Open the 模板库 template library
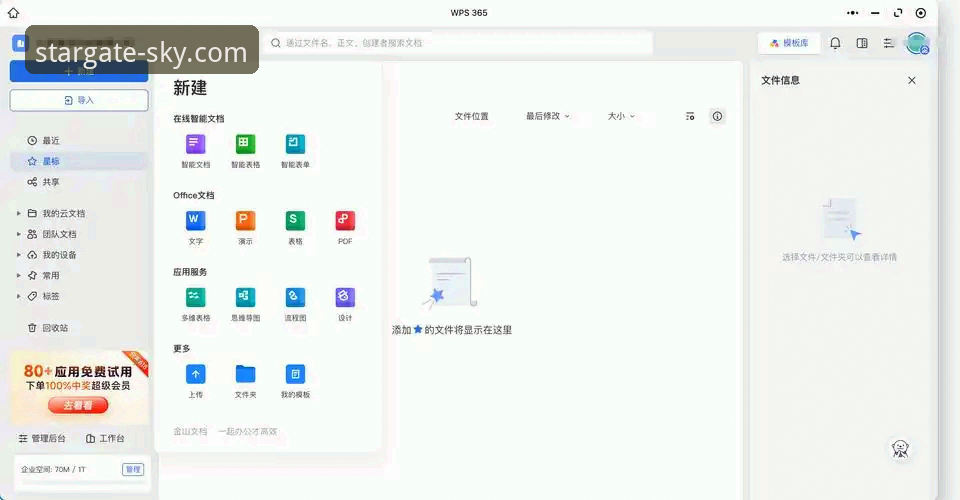 point(789,43)
